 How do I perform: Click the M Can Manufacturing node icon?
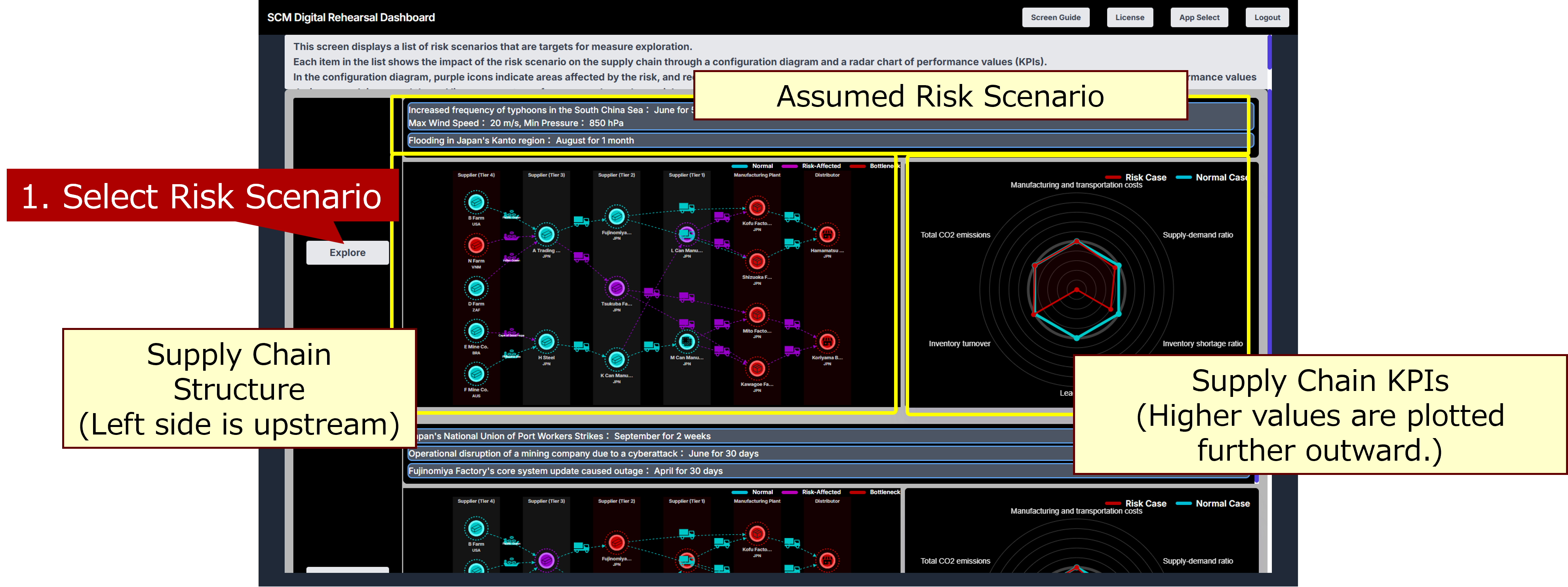coord(687,341)
